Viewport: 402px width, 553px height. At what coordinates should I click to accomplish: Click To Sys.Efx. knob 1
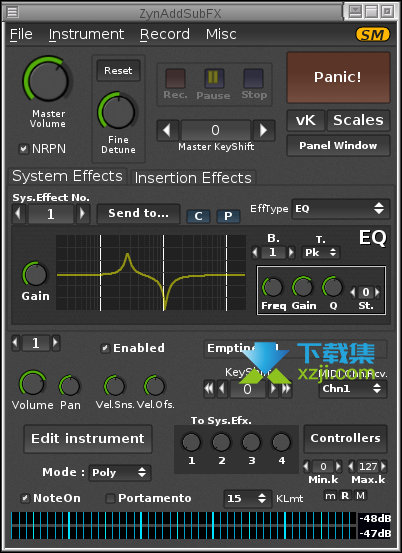(191, 443)
